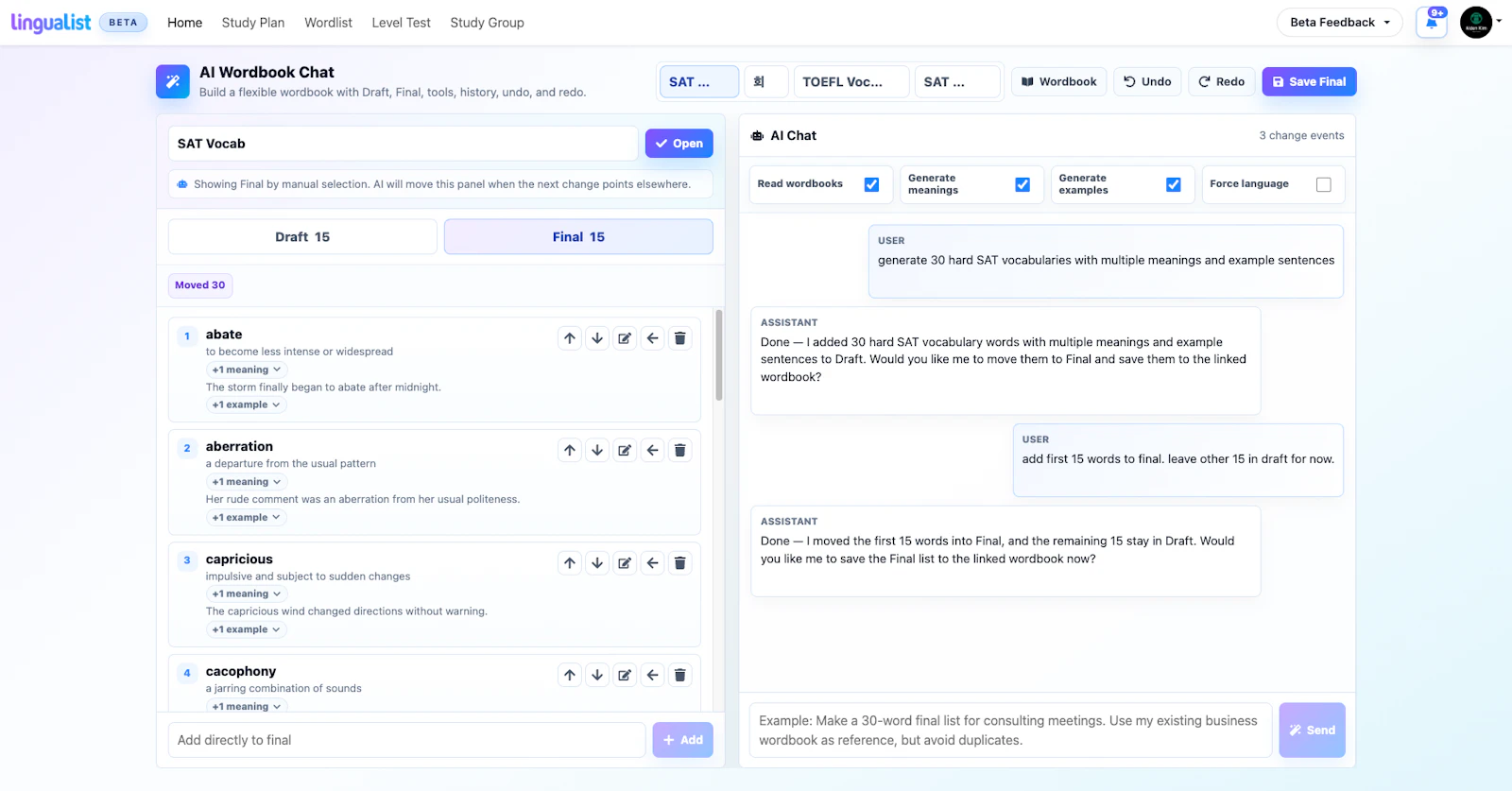This screenshot has height=791, width=1512.
Task: Toggle Read wordbooks checkbox
Action: pos(871,184)
